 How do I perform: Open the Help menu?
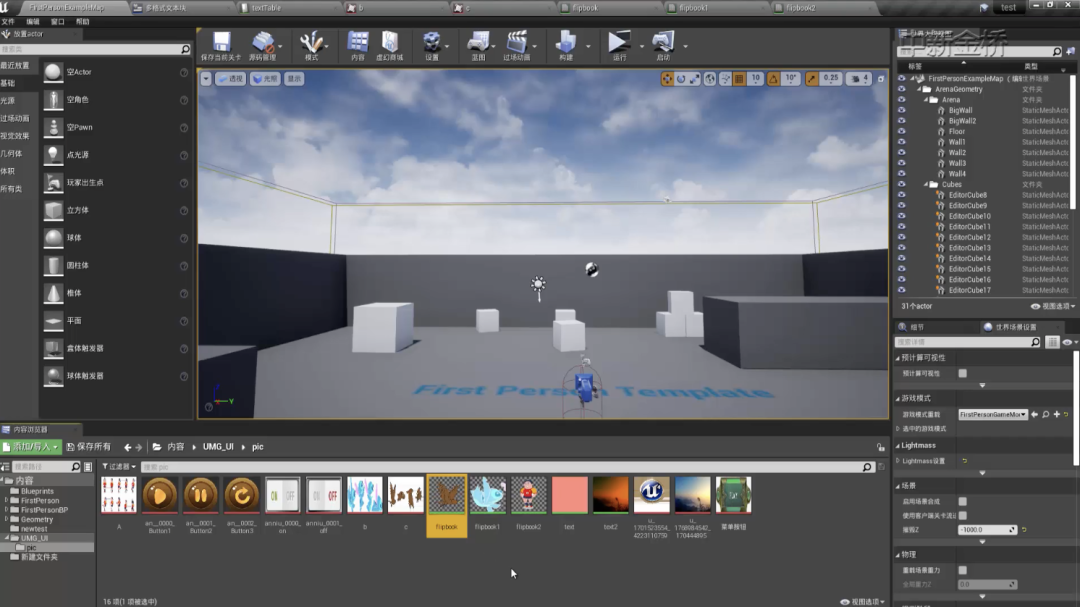click(83, 22)
